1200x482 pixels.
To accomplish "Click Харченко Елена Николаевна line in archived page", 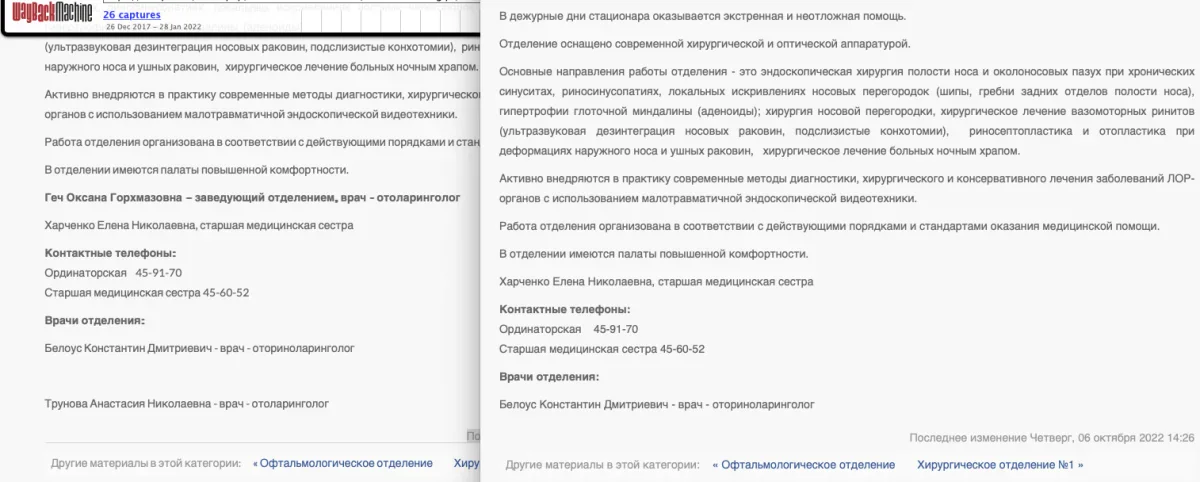I will [199, 226].
